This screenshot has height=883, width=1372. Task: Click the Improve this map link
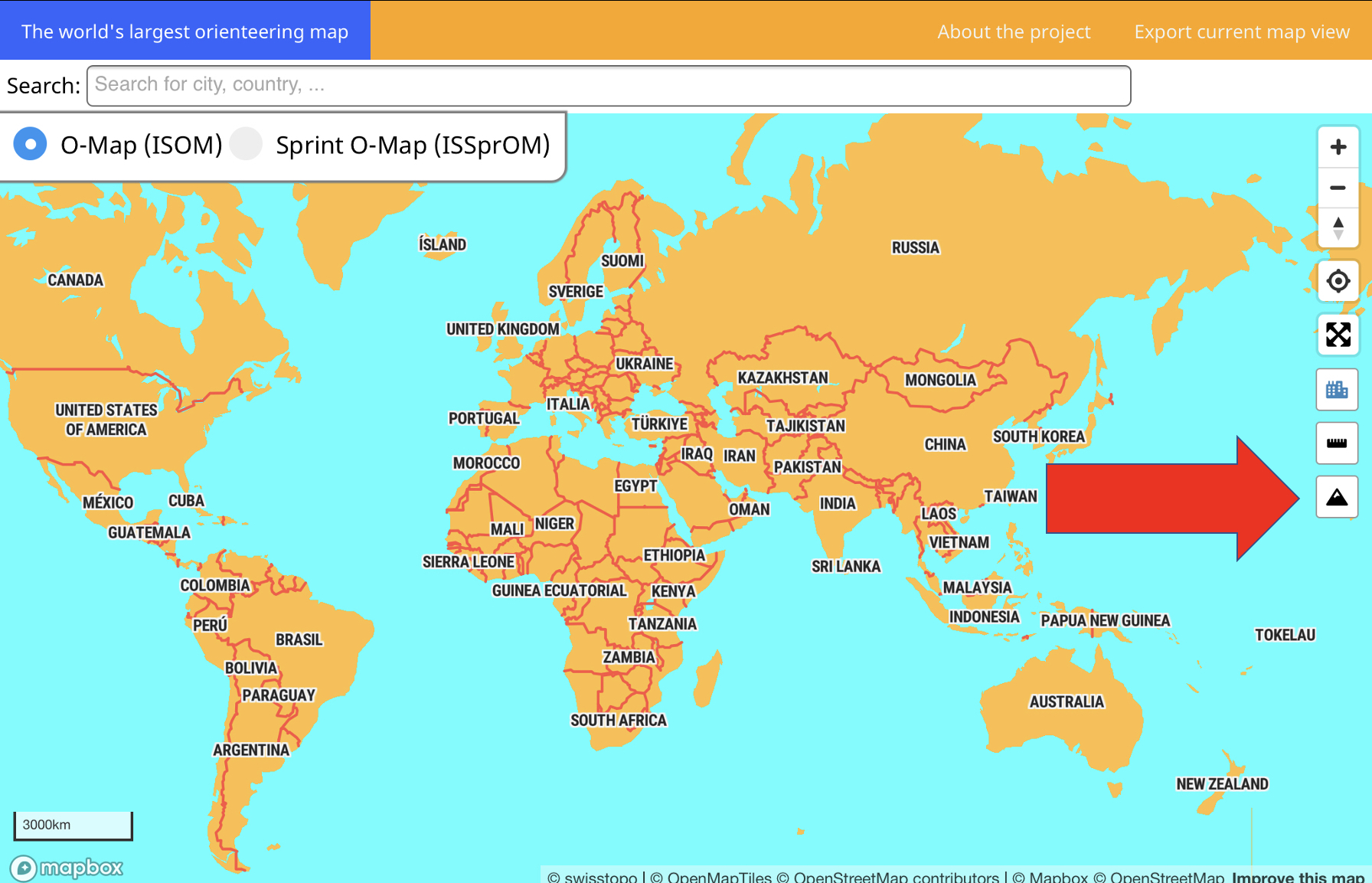1297,877
